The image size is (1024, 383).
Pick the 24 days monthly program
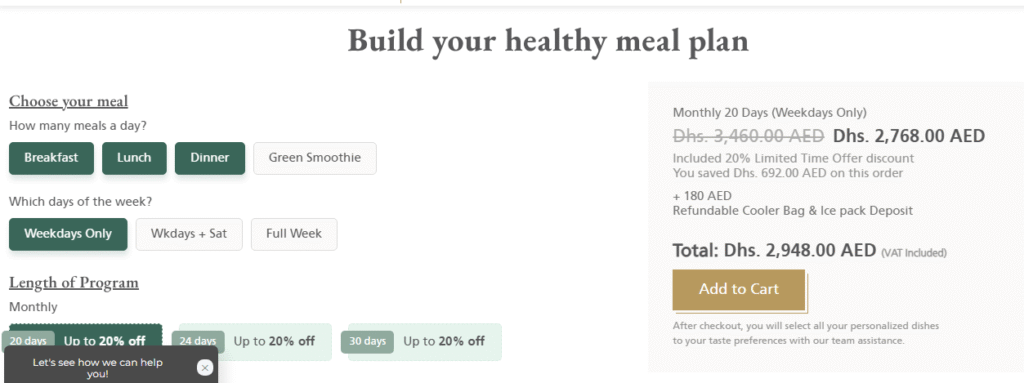(x=255, y=342)
